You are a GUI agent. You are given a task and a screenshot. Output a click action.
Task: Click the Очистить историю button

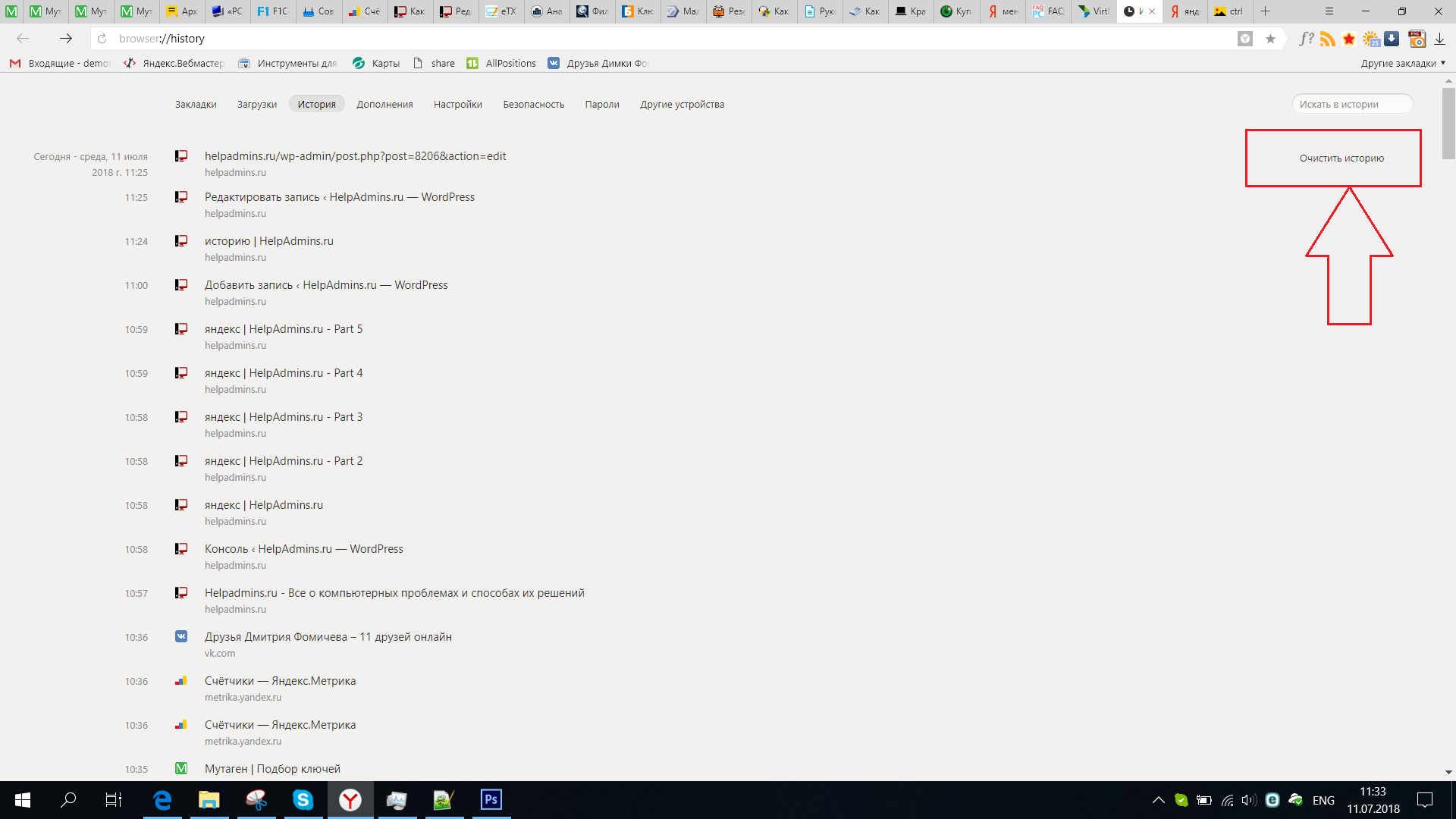(x=1342, y=158)
